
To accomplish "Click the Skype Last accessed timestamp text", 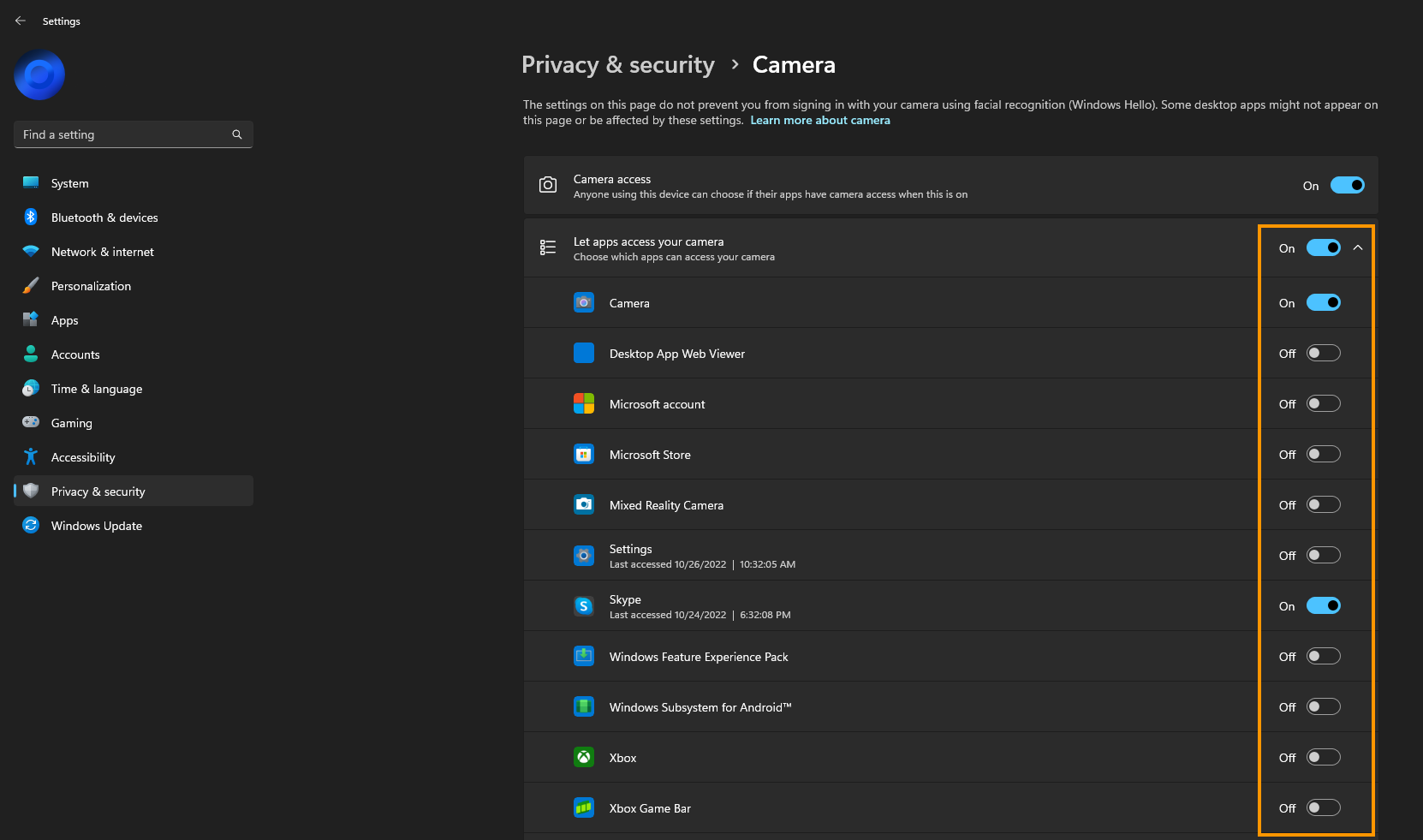I will [700, 615].
